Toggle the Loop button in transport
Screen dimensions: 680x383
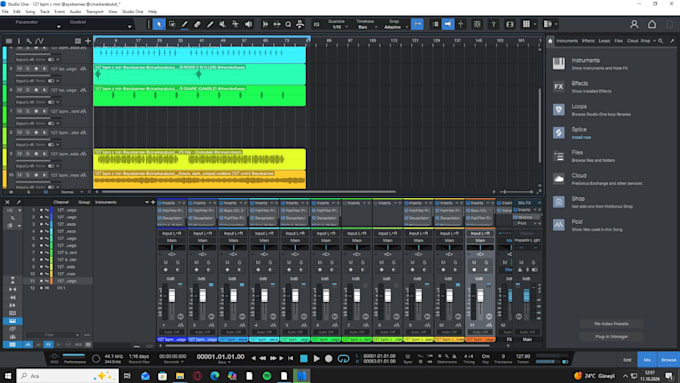pos(343,359)
